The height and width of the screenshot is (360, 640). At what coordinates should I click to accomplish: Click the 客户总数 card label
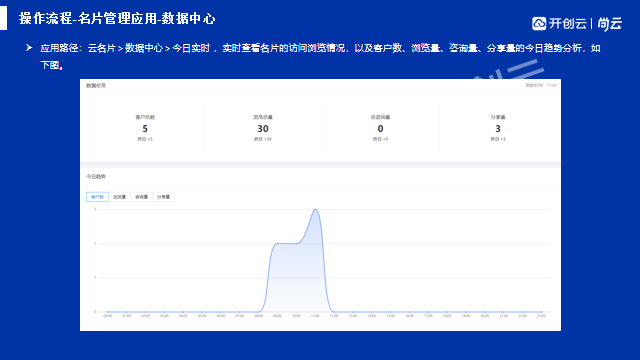point(145,117)
